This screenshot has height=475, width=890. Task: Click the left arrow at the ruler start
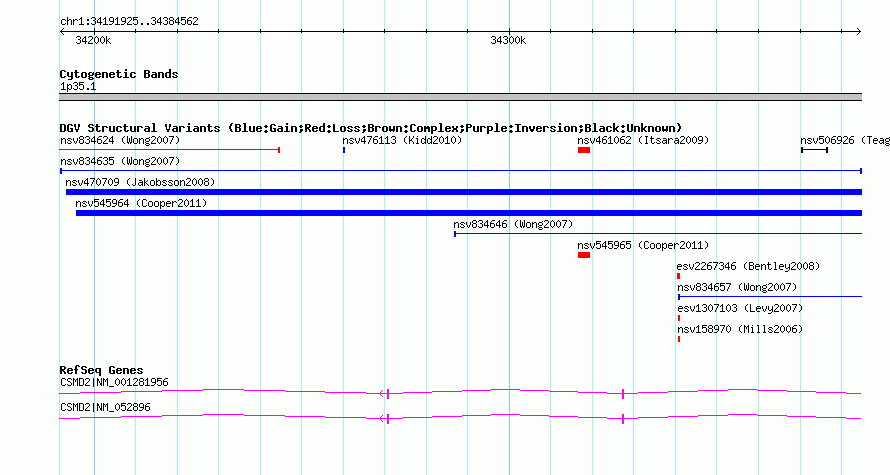(62, 32)
